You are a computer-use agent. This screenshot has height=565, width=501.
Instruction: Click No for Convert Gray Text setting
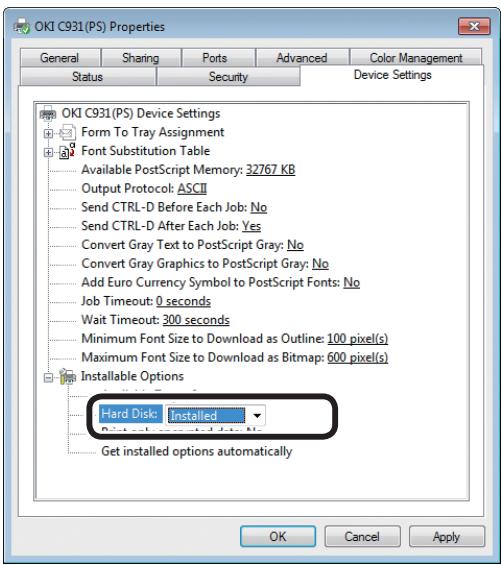point(295,244)
